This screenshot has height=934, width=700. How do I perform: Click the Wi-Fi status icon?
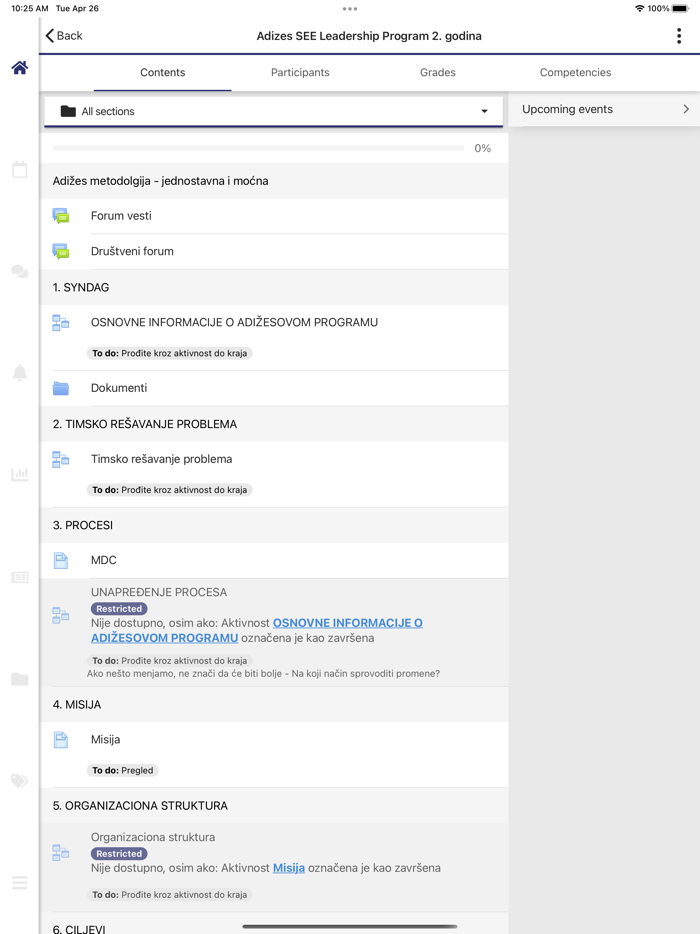640,8
